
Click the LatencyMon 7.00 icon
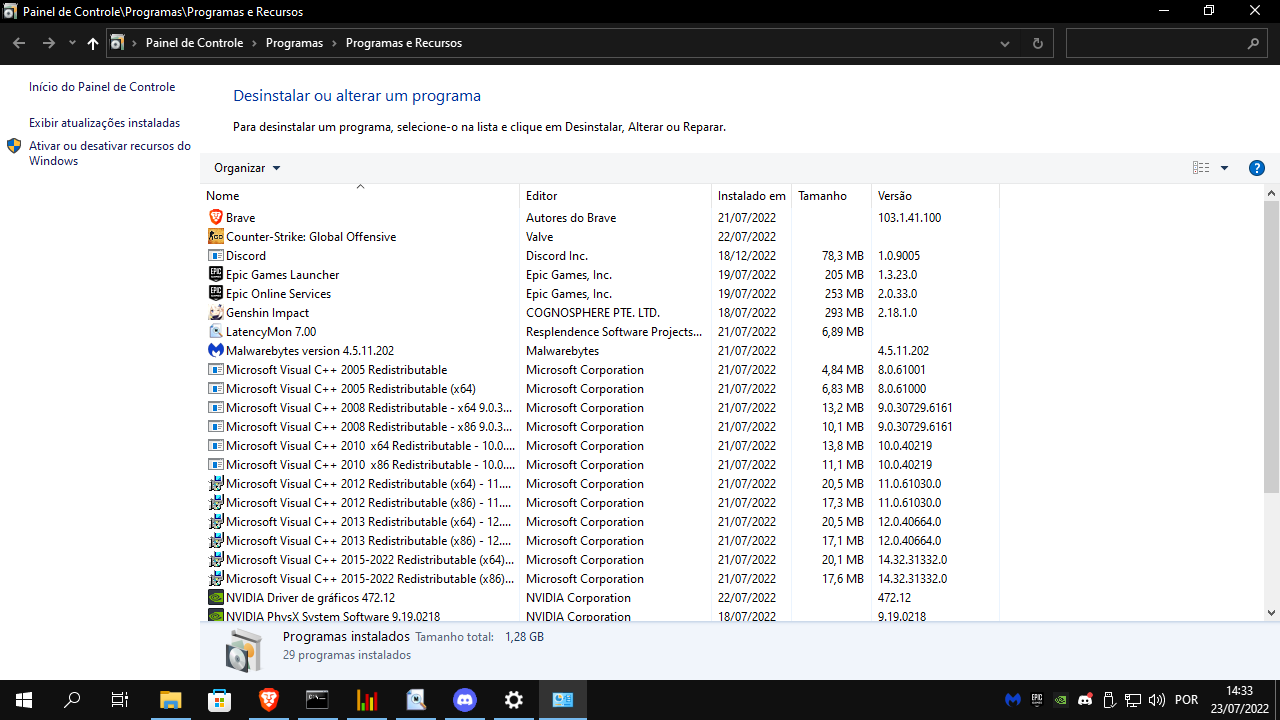pyautogui.click(x=216, y=331)
